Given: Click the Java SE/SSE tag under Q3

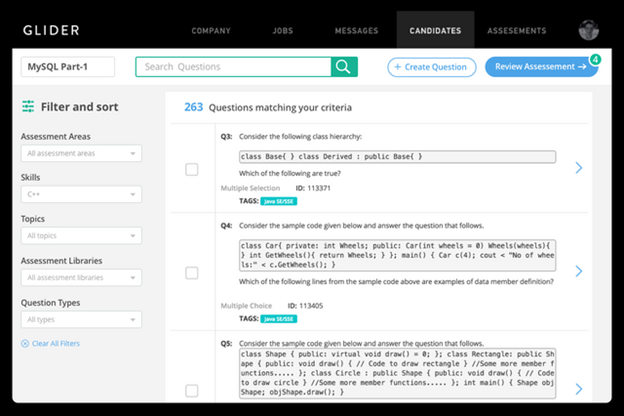Looking at the screenshot, I should click(279, 201).
